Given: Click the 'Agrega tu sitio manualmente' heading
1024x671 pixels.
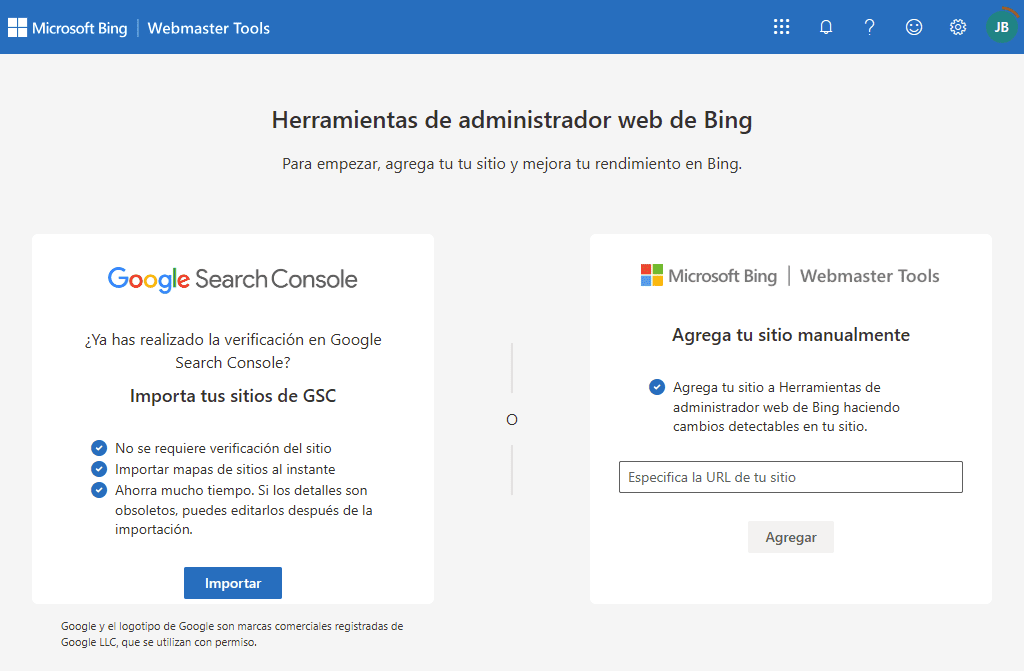Looking at the screenshot, I should point(791,335).
